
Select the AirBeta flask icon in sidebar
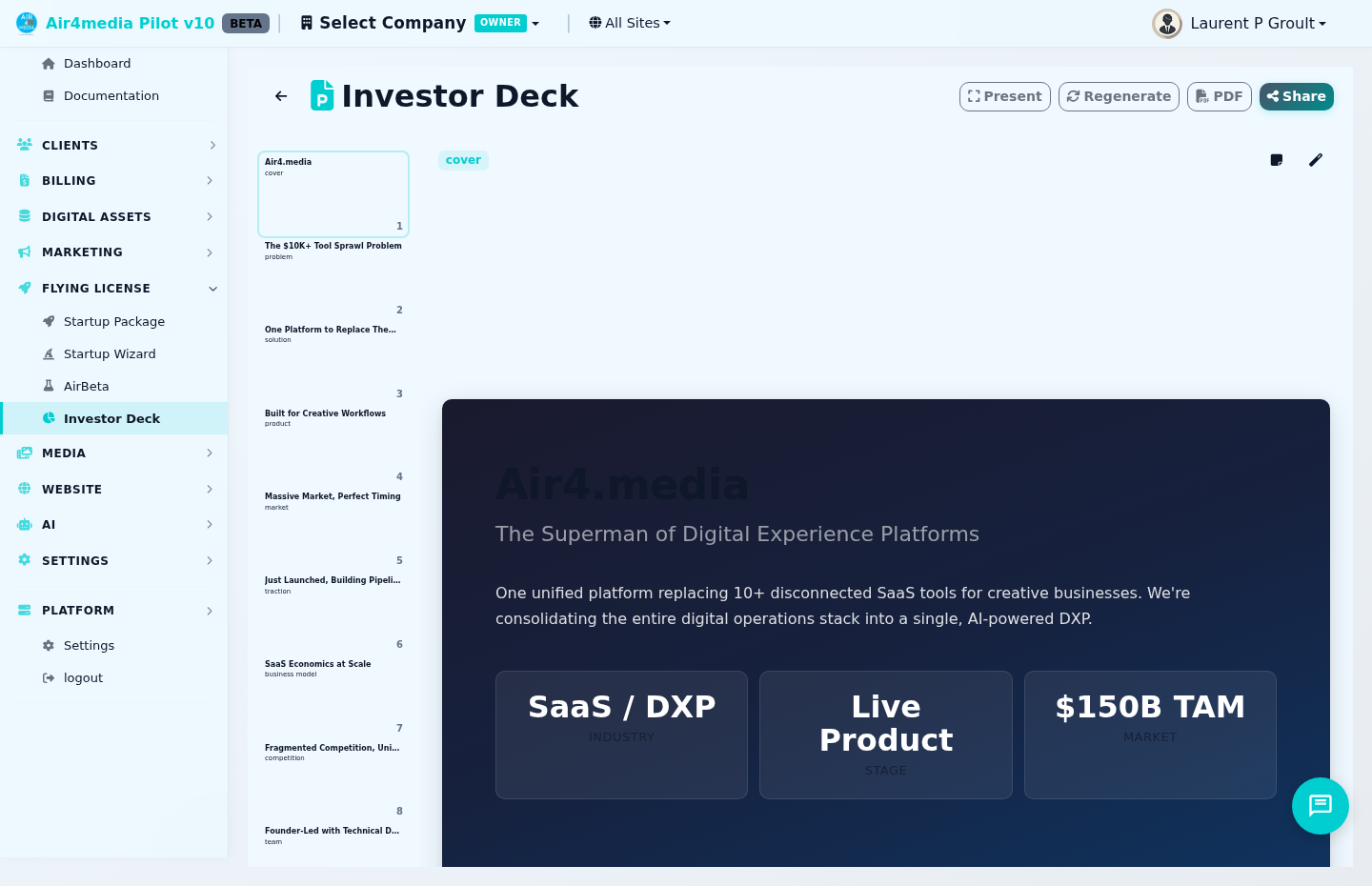49,386
